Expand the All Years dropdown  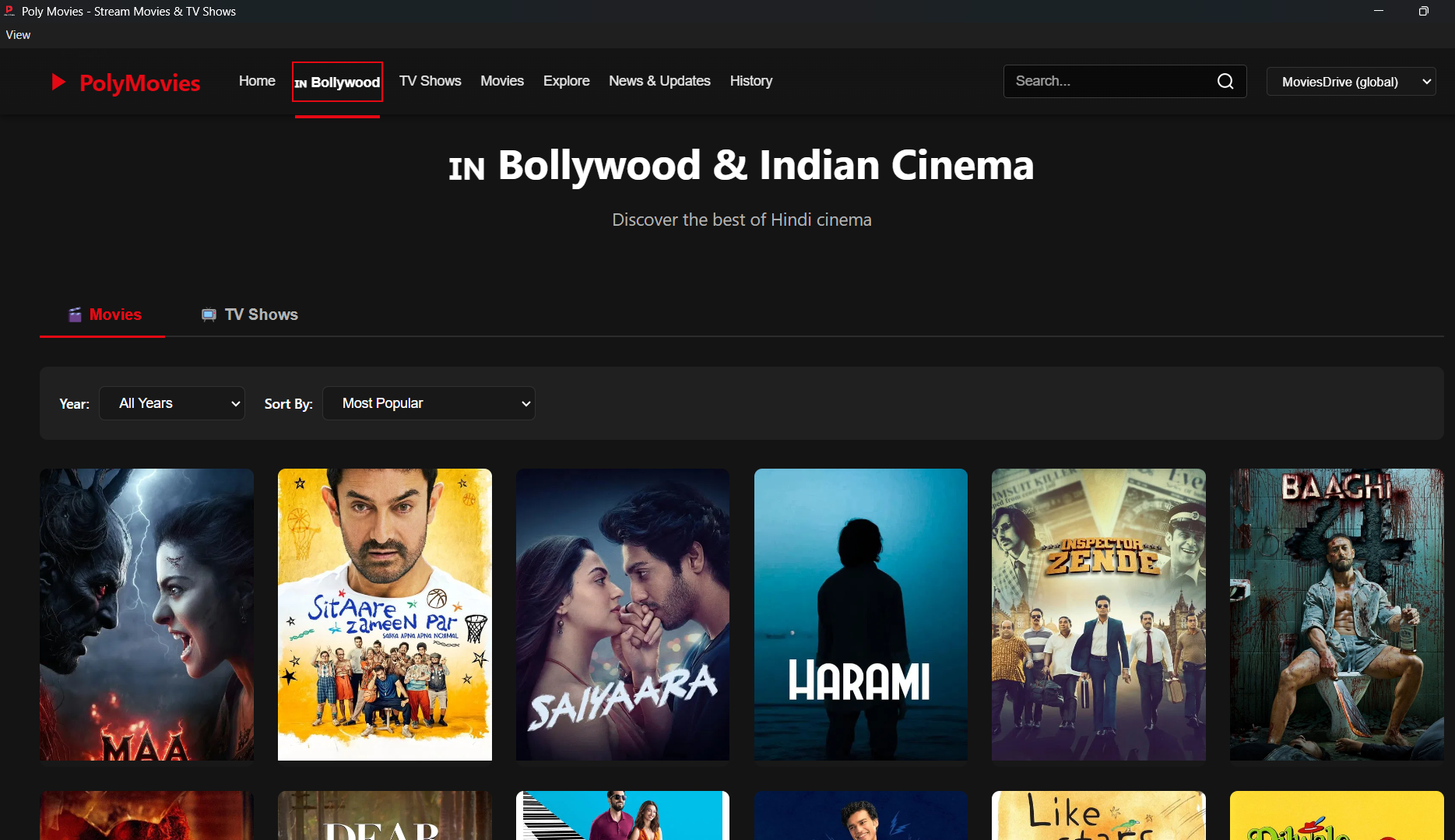pyautogui.click(x=172, y=403)
